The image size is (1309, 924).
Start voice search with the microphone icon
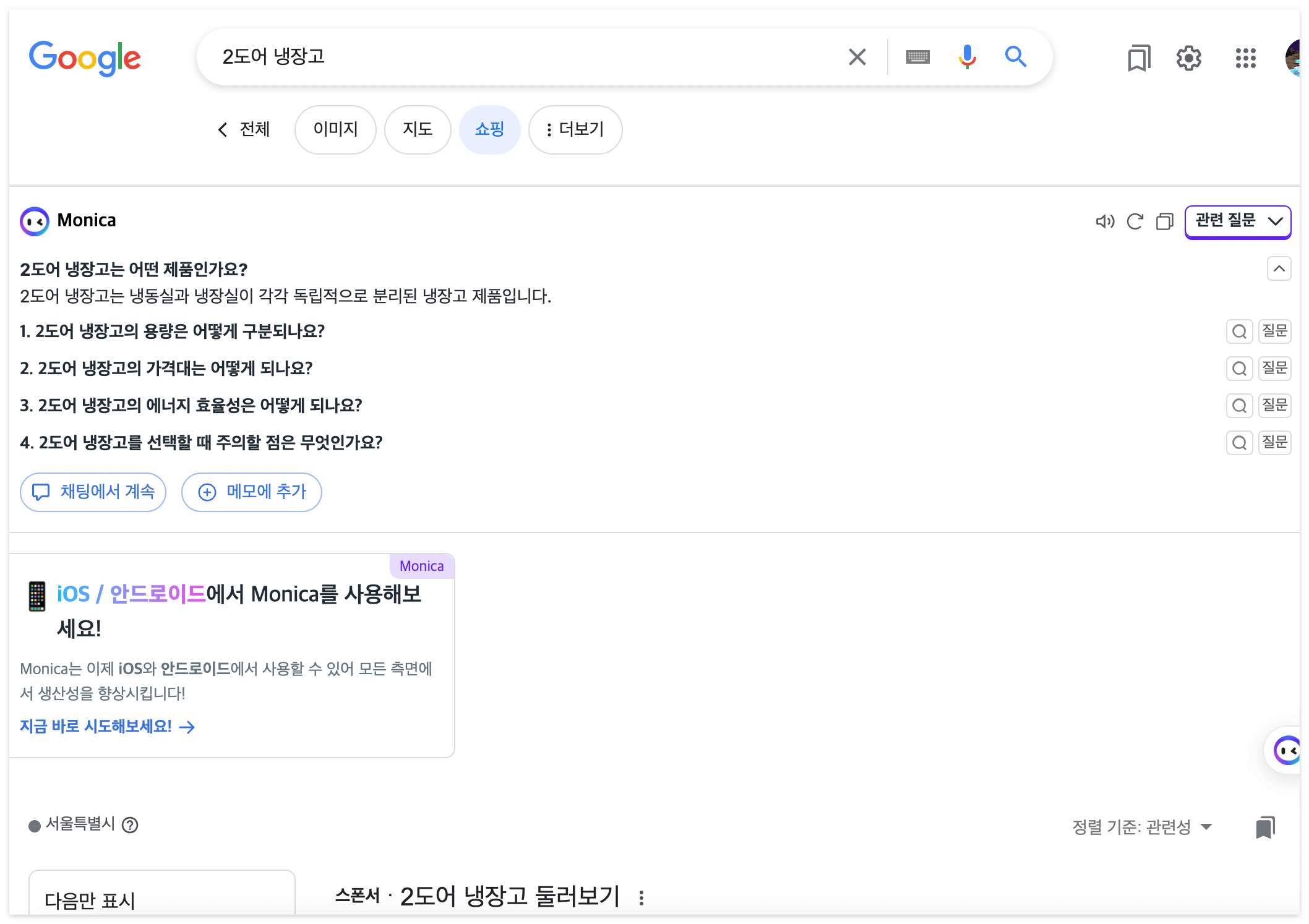pyautogui.click(x=967, y=57)
